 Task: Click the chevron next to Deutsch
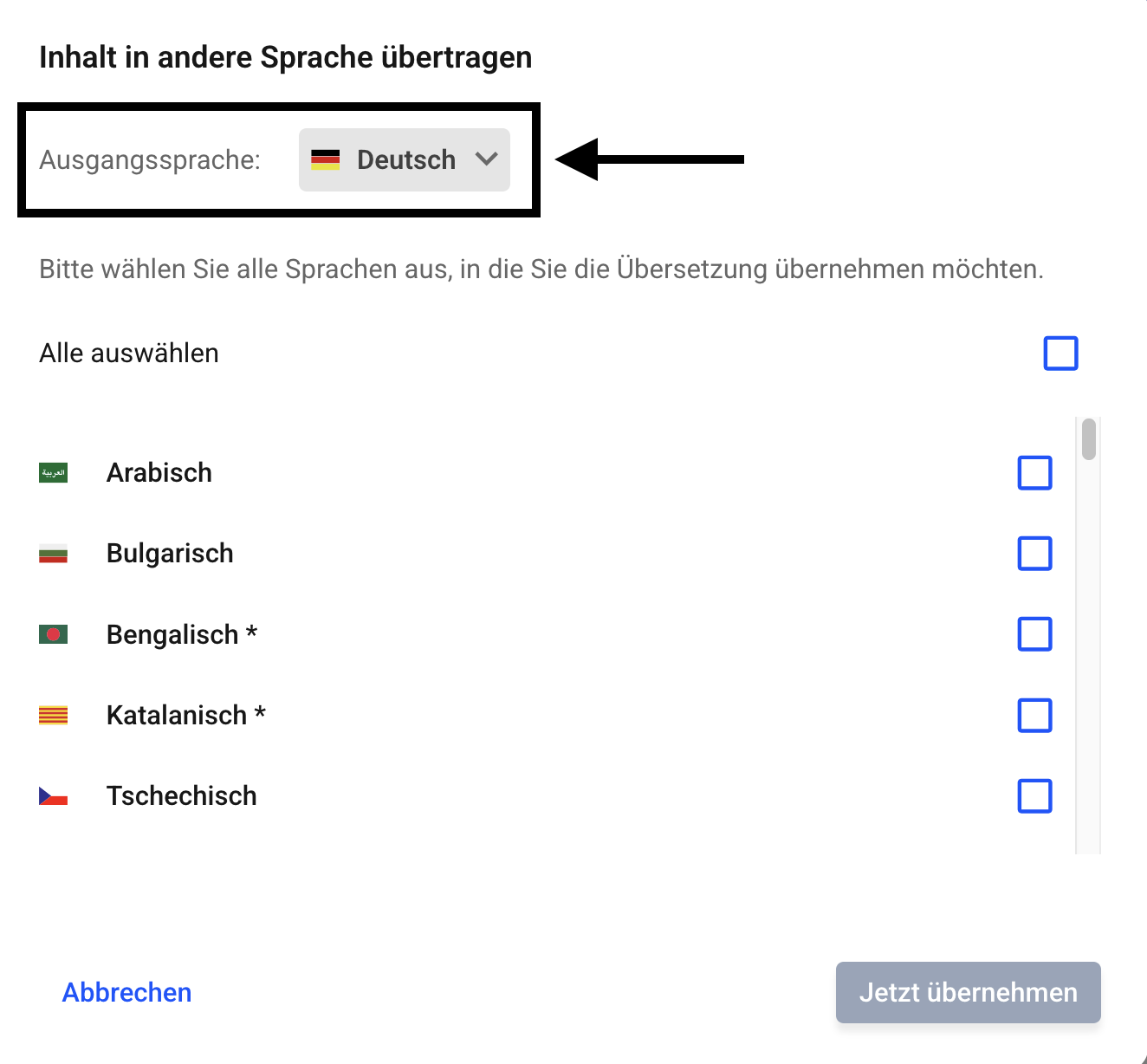point(487,159)
